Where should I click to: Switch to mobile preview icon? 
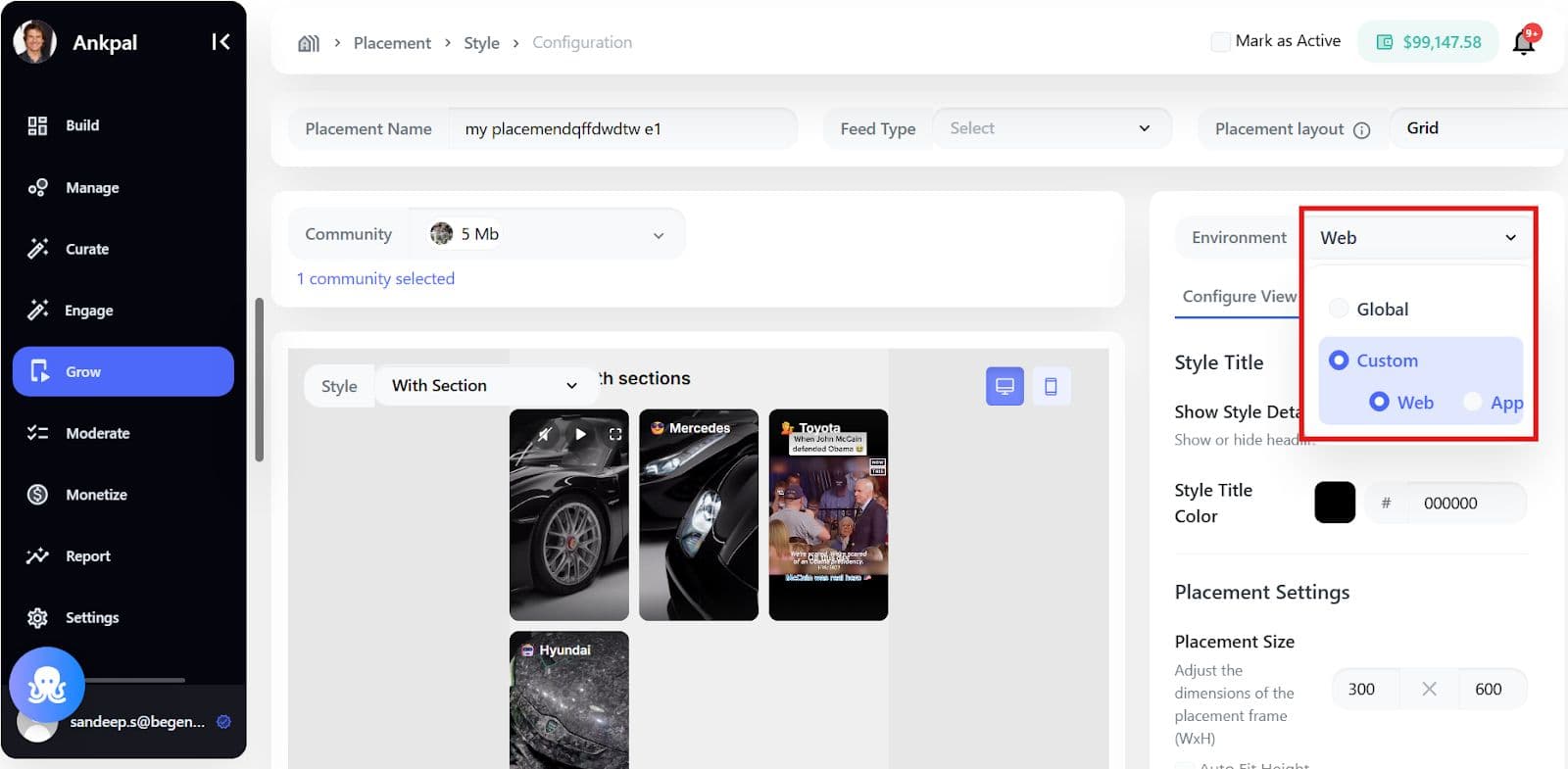click(1051, 386)
